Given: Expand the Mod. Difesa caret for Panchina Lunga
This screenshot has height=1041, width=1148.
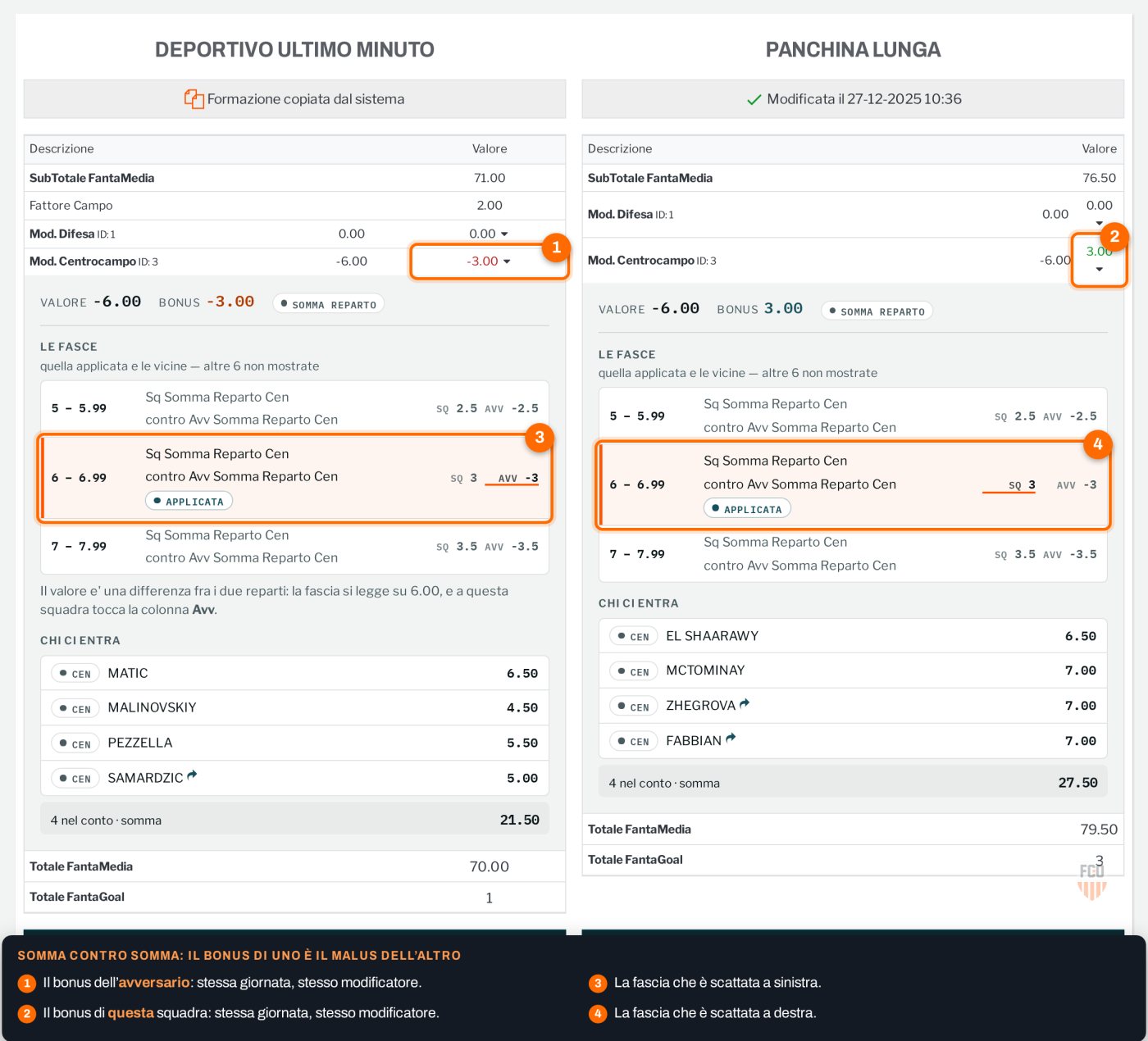Looking at the screenshot, I should (x=1100, y=223).
